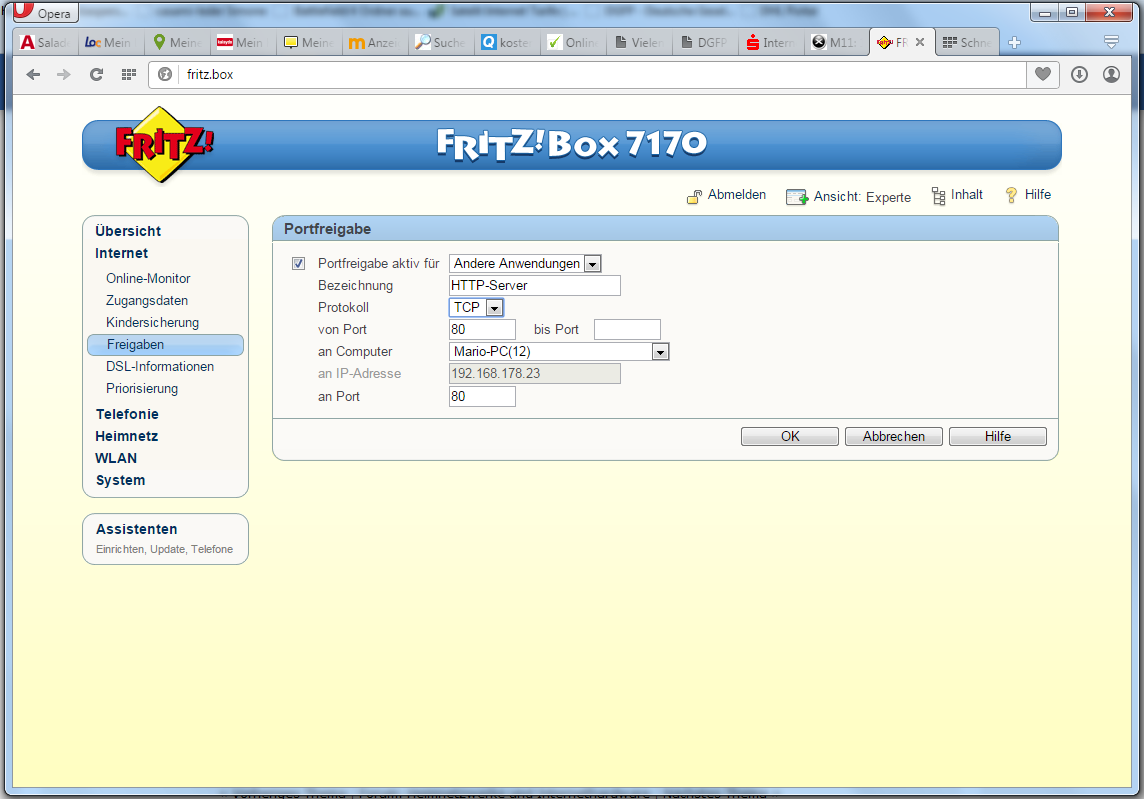Click the Ansicht Experte view icon
Screen dimensions: 1144x799
(797, 197)
